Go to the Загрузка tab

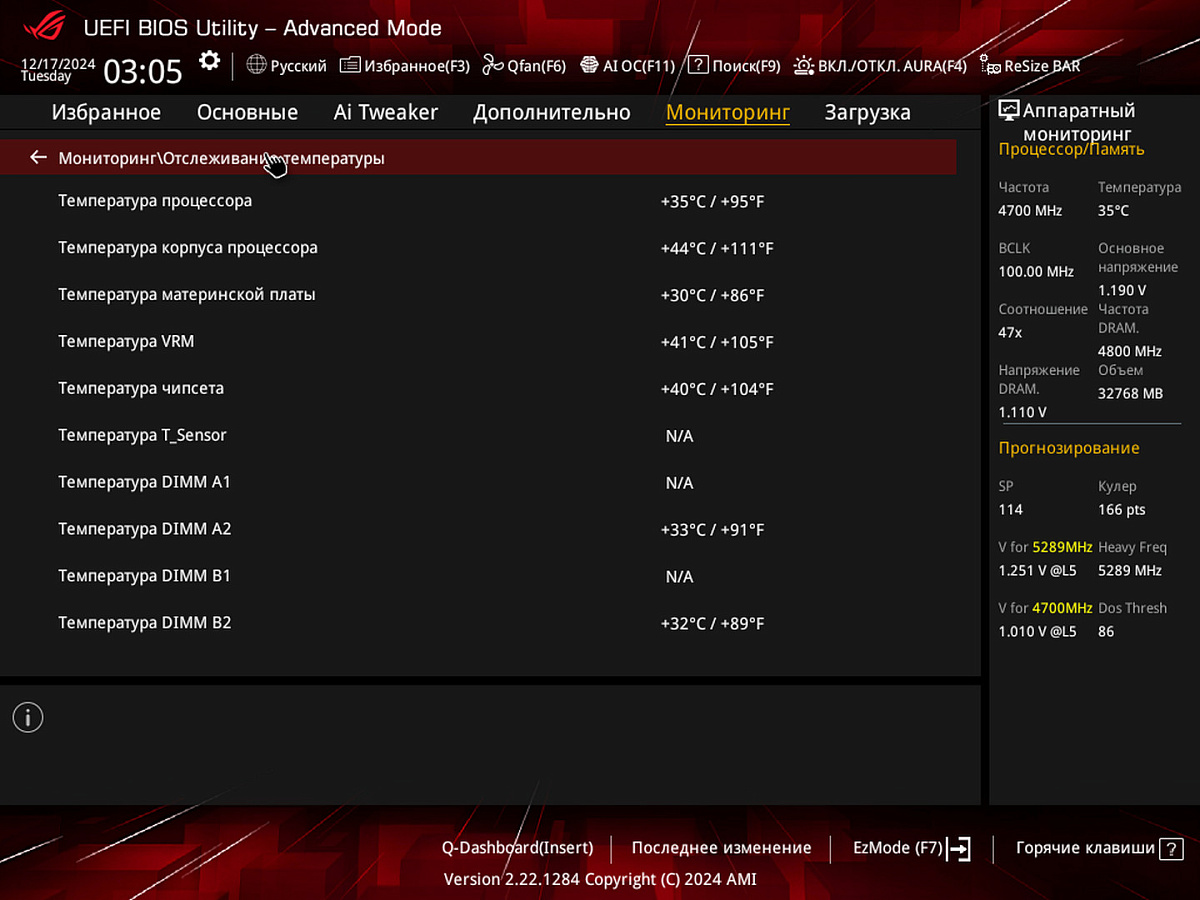pyautogui.click(x=867, y=112)
